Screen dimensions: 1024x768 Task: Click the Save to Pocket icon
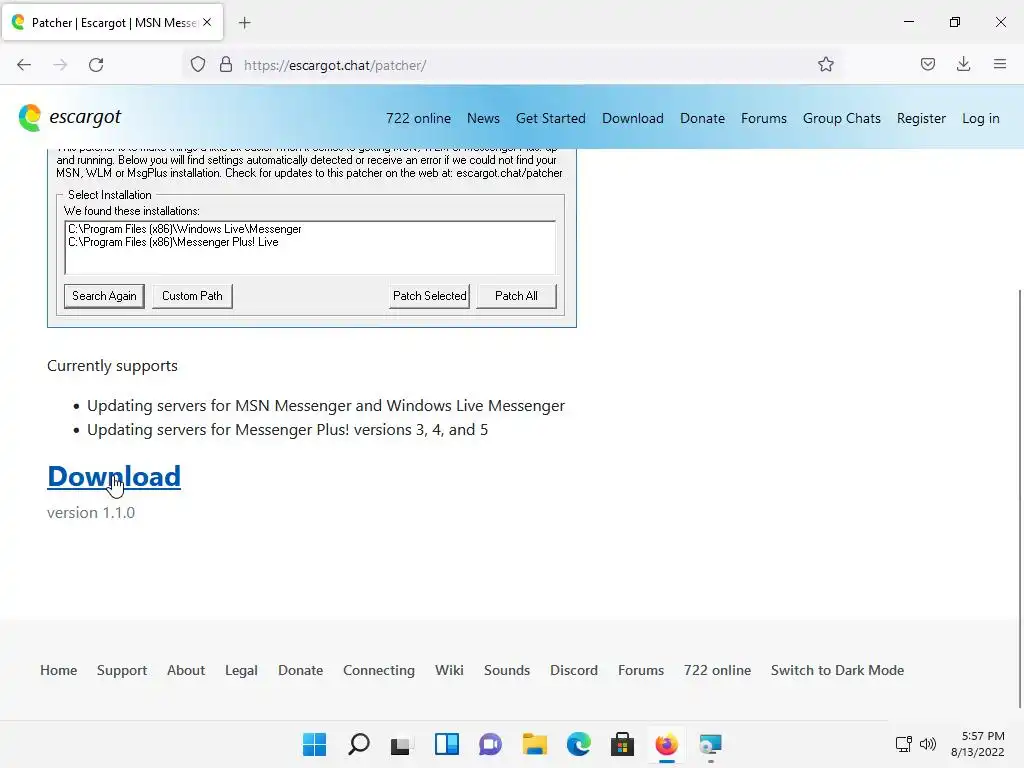927,64
